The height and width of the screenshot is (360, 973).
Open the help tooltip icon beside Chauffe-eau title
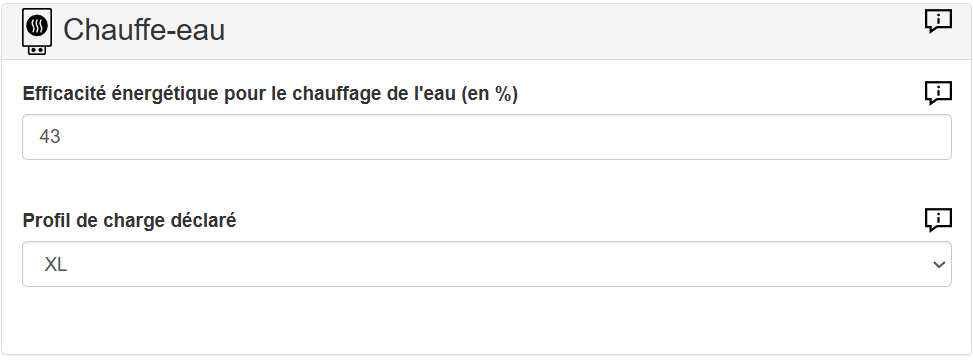(938, 21)
